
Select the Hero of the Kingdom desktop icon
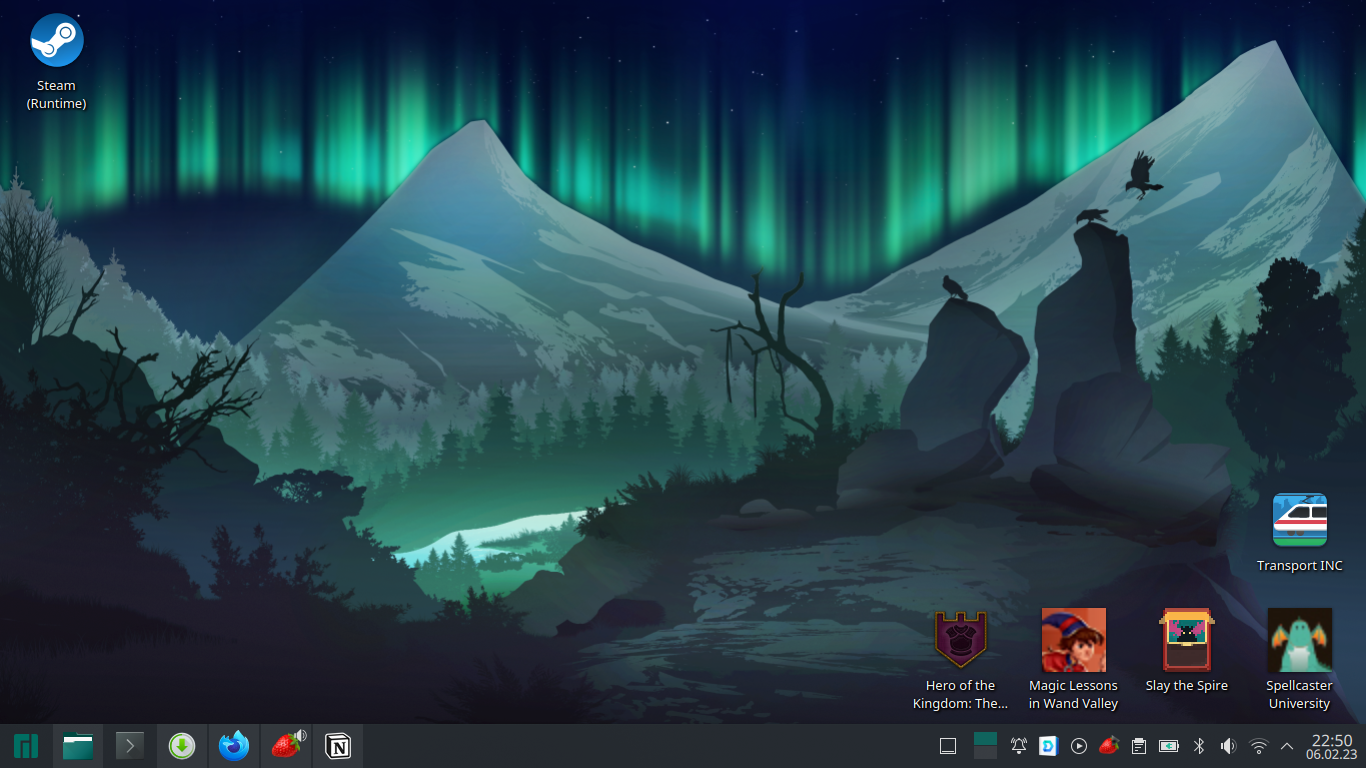point(960,659)
